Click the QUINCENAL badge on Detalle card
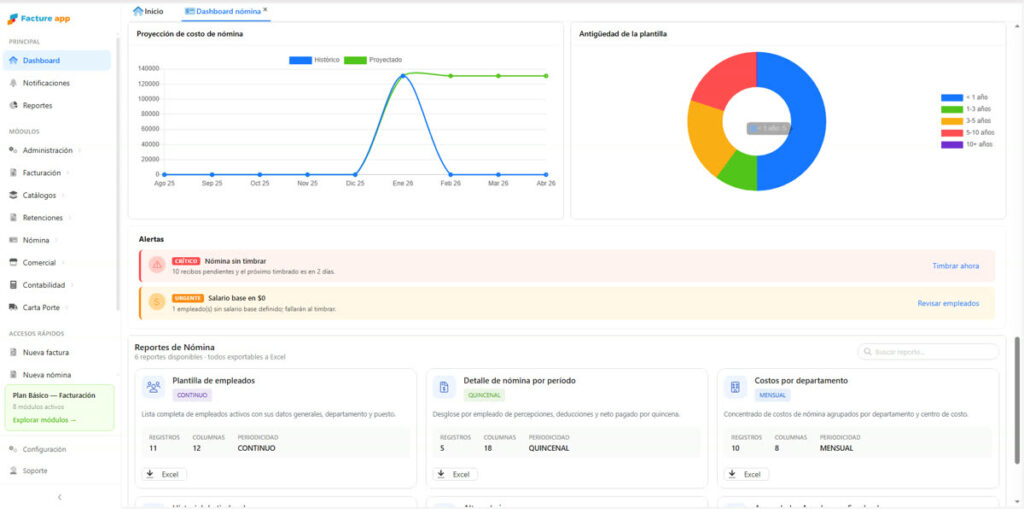Screen dimensions: 1024x509 coord(484,395)
